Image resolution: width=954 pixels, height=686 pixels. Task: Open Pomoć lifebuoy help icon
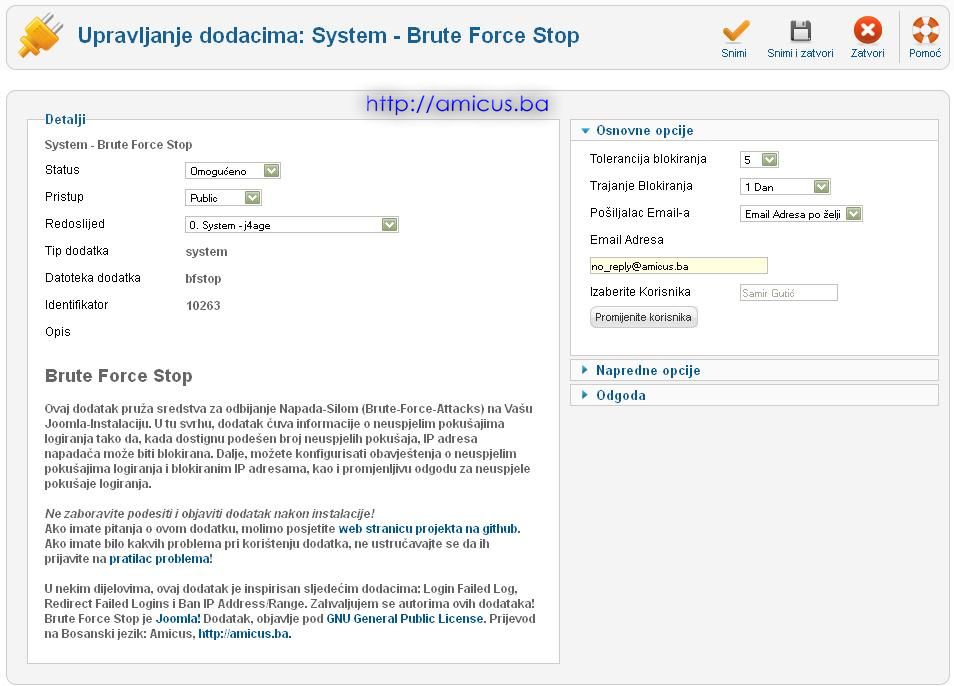point(925,30)
